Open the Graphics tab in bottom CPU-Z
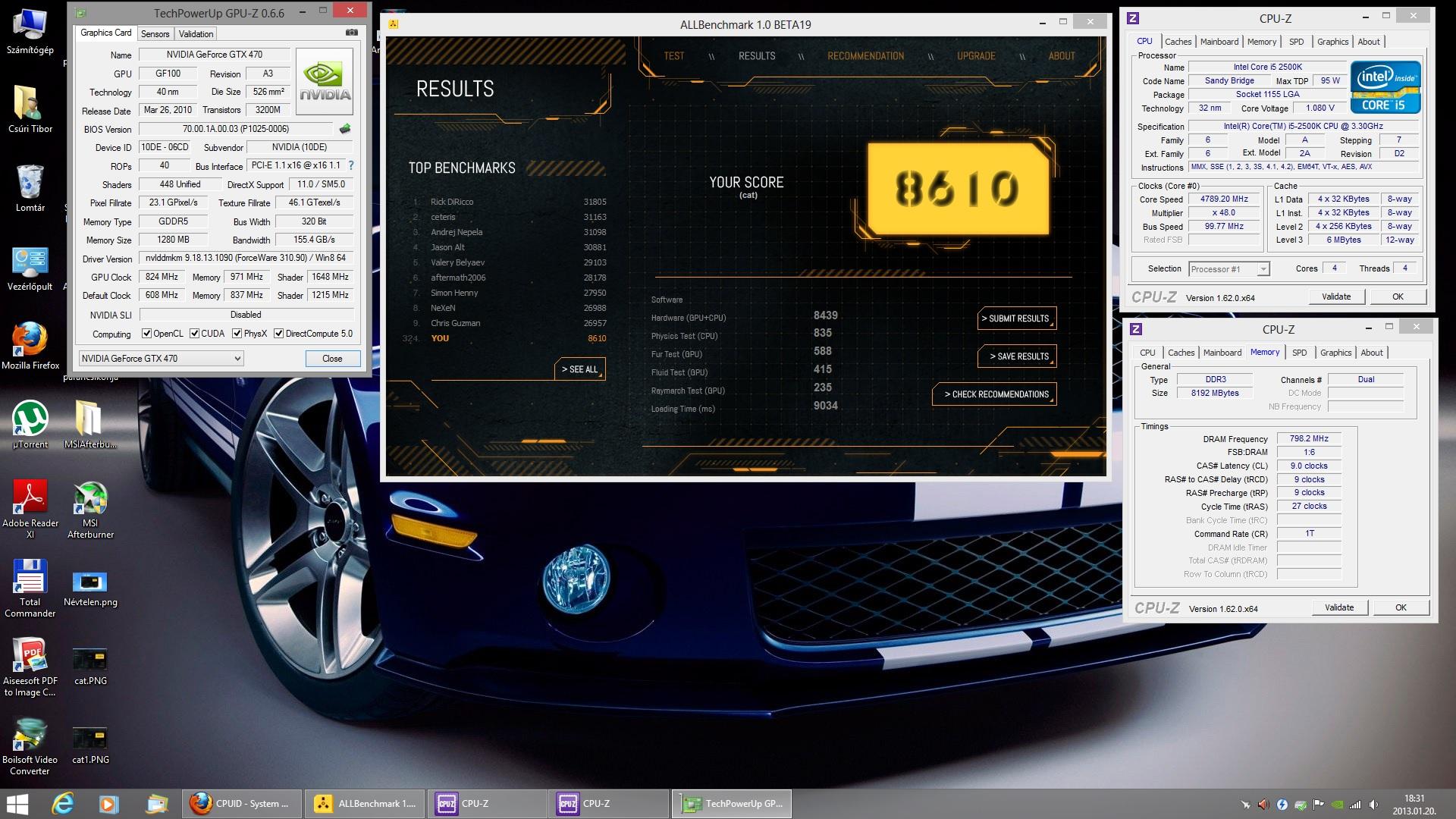Screen dimensions: 1456x819 (1335, 353)
